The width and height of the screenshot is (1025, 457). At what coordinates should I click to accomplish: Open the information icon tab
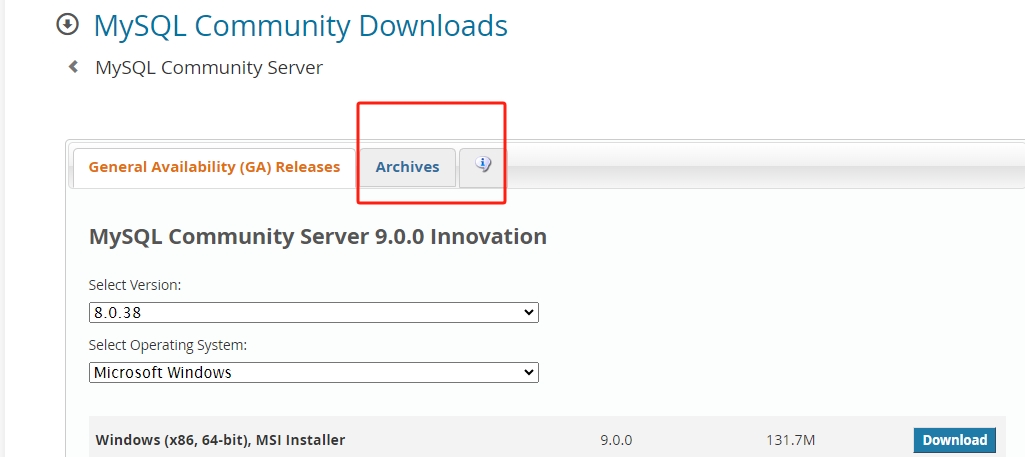click(483, 167)
